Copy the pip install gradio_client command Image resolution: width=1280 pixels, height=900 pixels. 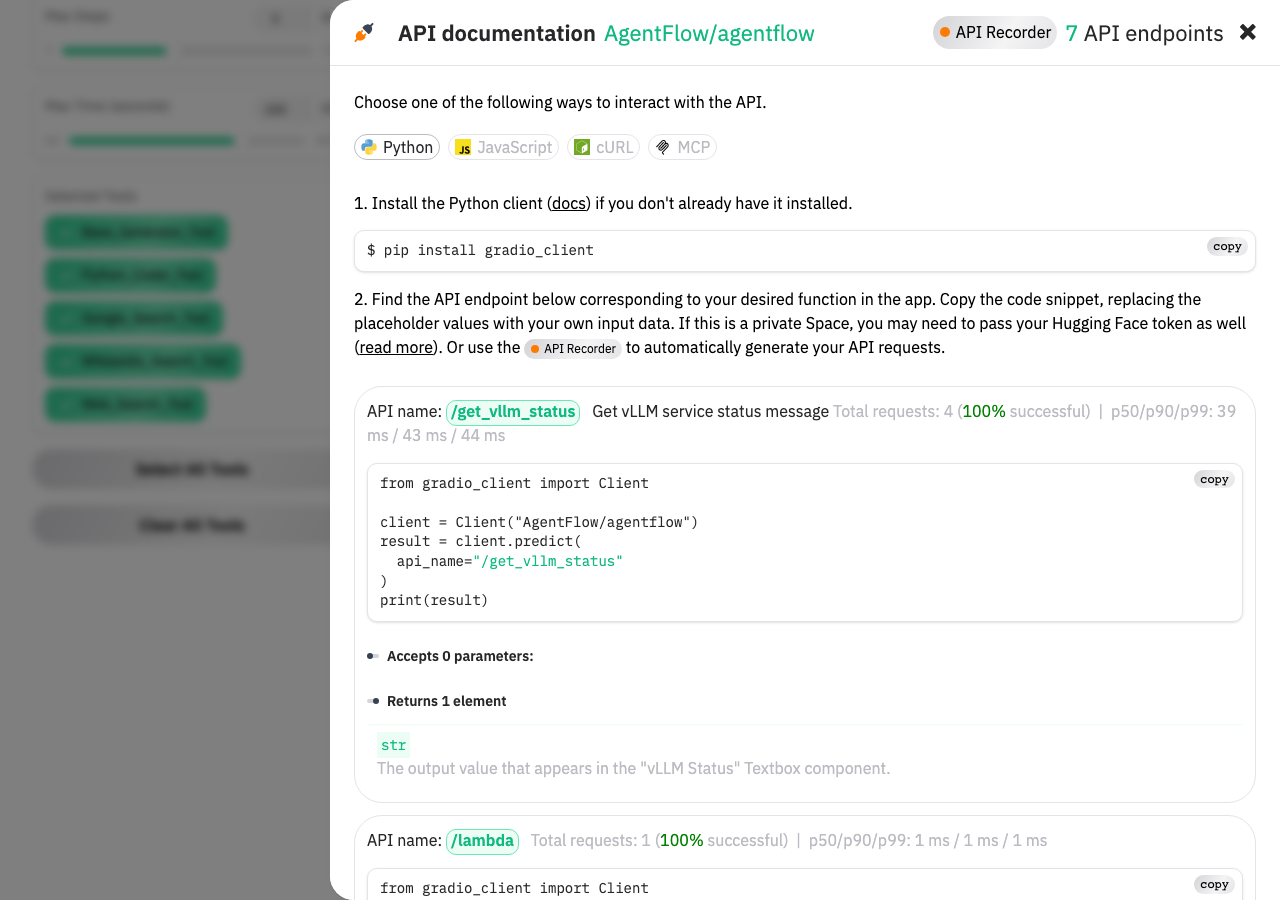(x=1227, y=247)
